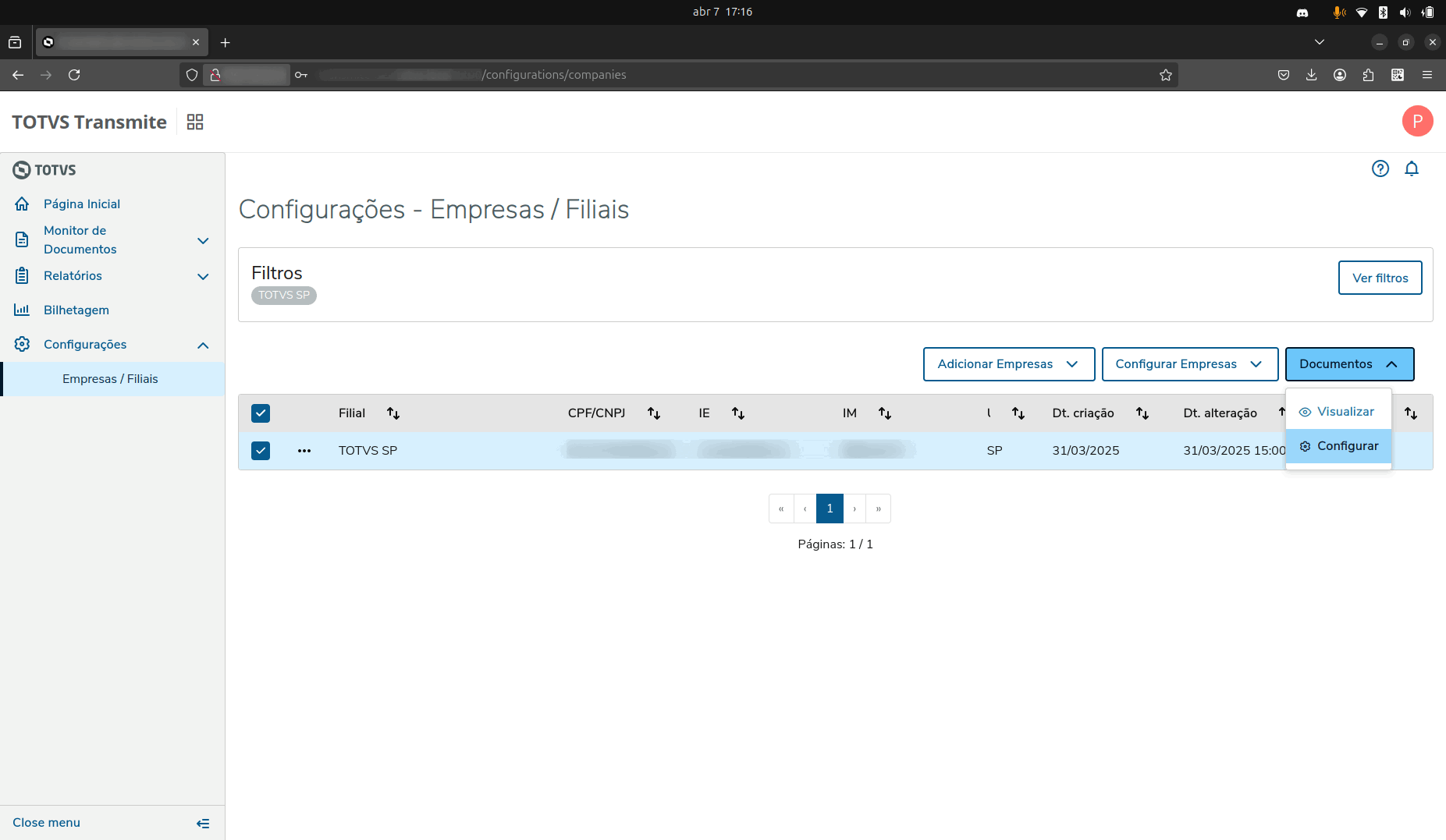This screenshot has width=1446, height=840.
Task: Click the 31/03/2025 creation date cell
Action: pos(1085,451)
